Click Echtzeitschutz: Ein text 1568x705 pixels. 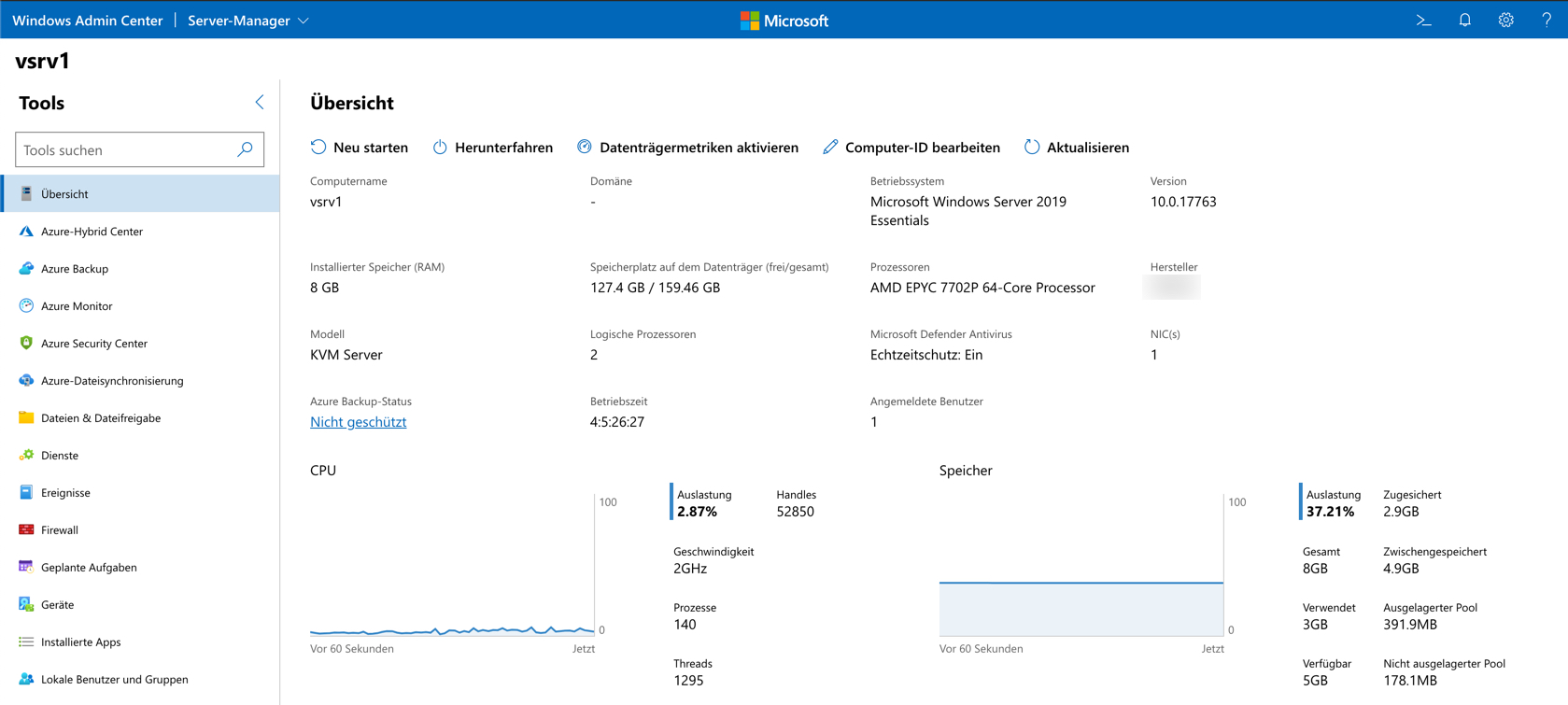(x=926, y=355)
